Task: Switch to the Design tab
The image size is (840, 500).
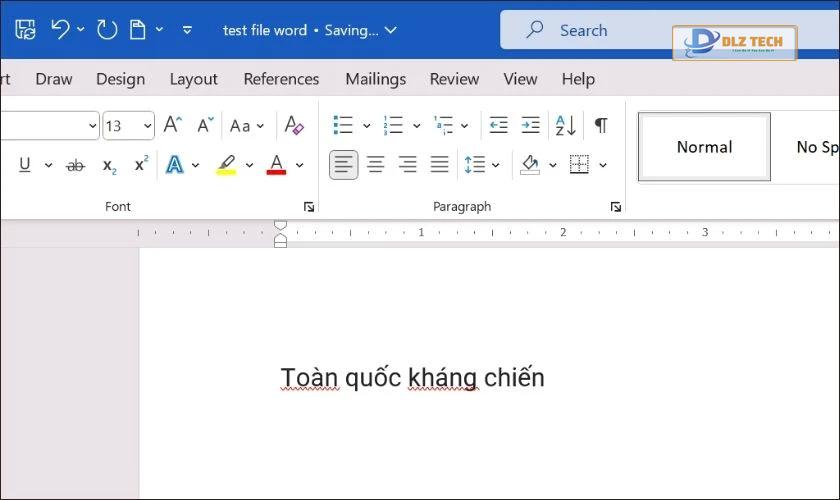Action: 121,79
